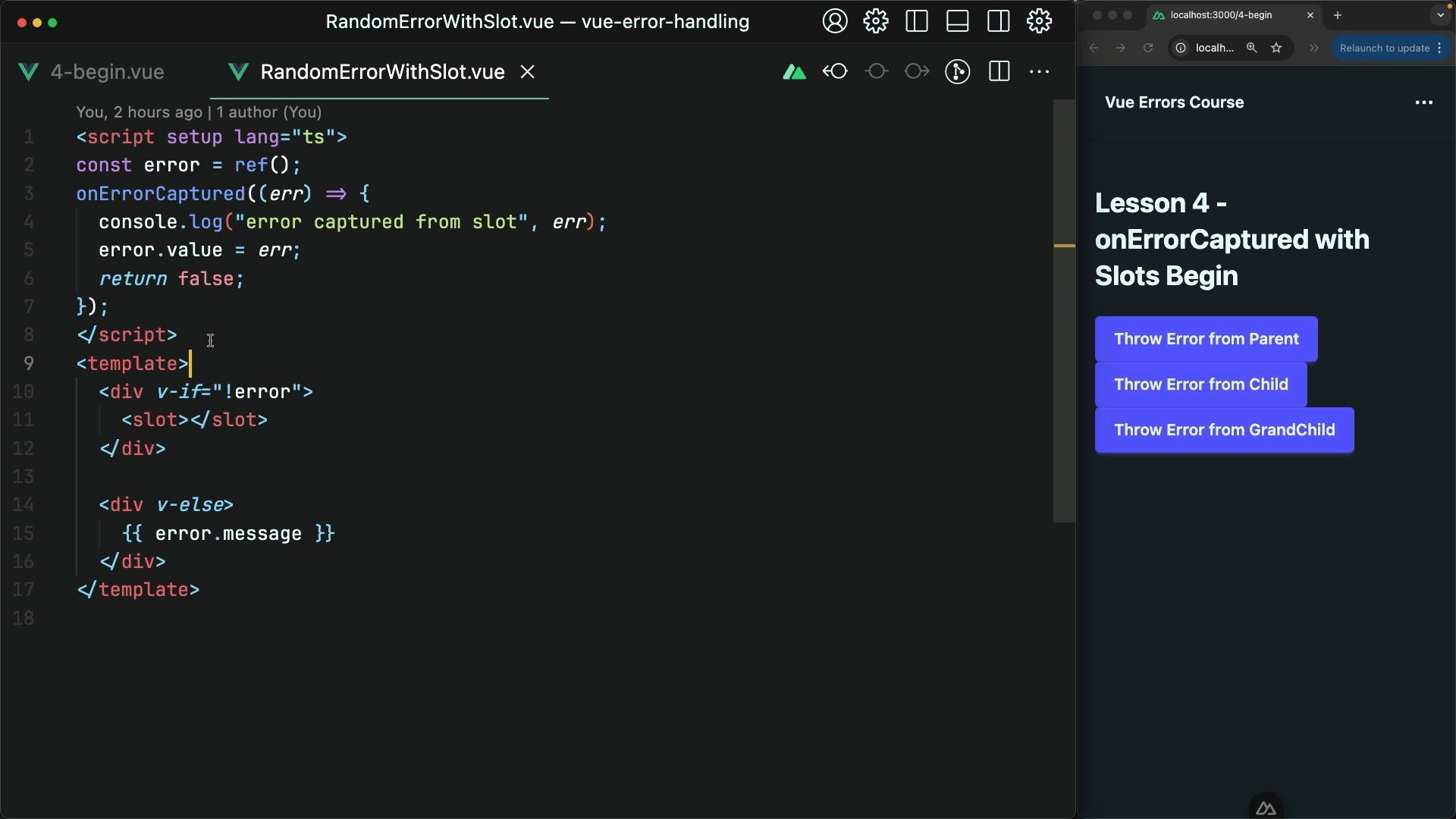The height and width of the screenshot is (819, 1456).
Task: Click the browser address bar URL
Action: click(x=1215, y=48)
